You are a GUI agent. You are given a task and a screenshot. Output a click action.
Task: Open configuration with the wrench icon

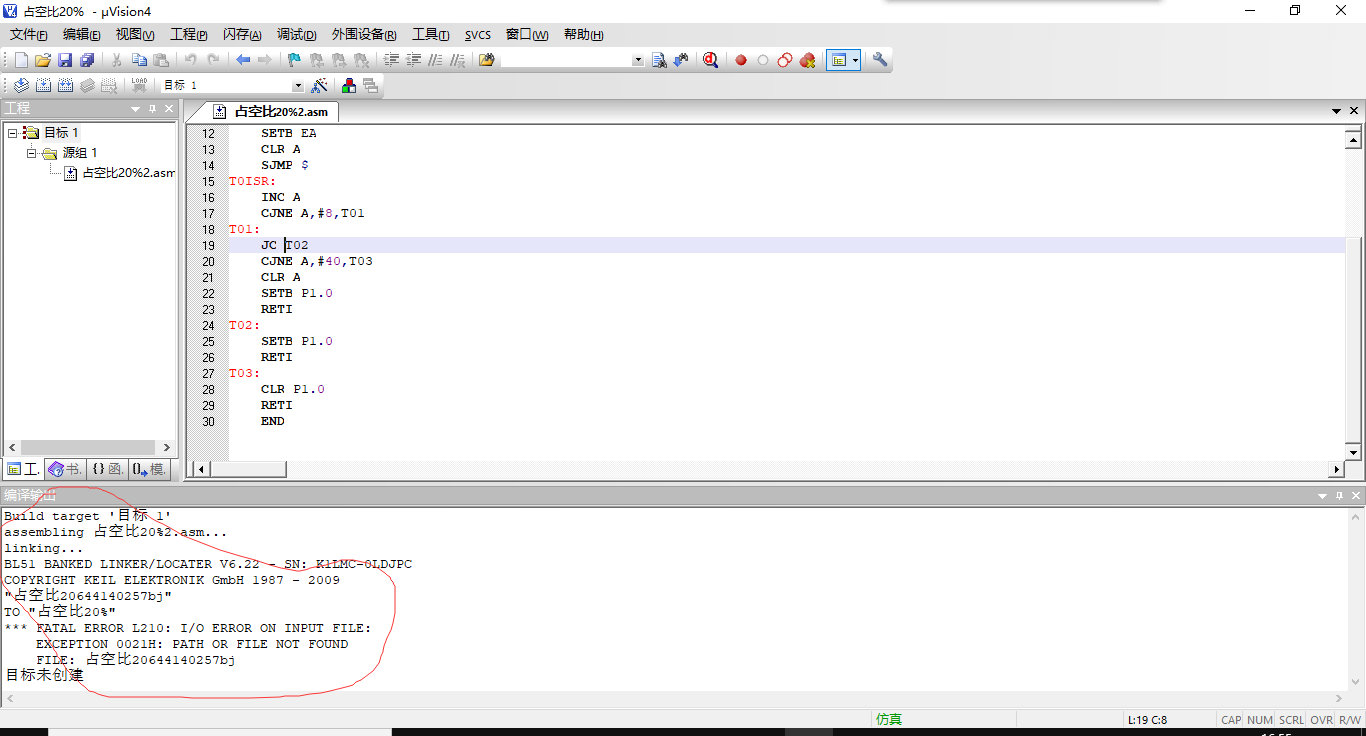tap(880, 60)
